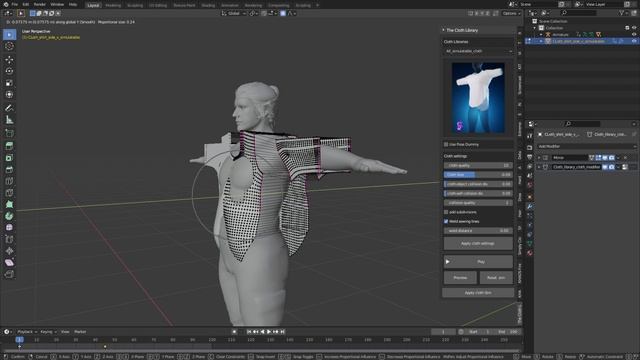Select the Scale tool

[x=9, y=83]
